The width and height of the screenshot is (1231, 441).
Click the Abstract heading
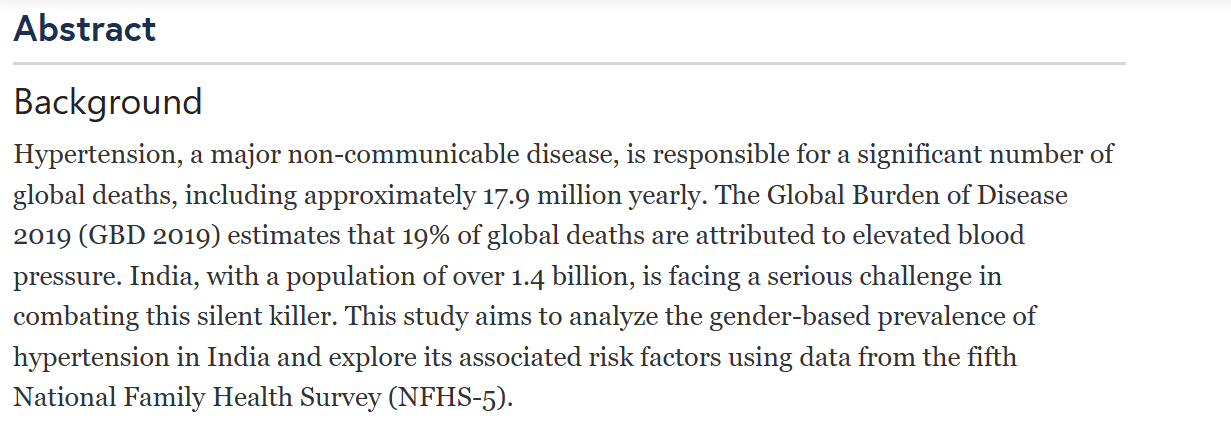point(85,28)
